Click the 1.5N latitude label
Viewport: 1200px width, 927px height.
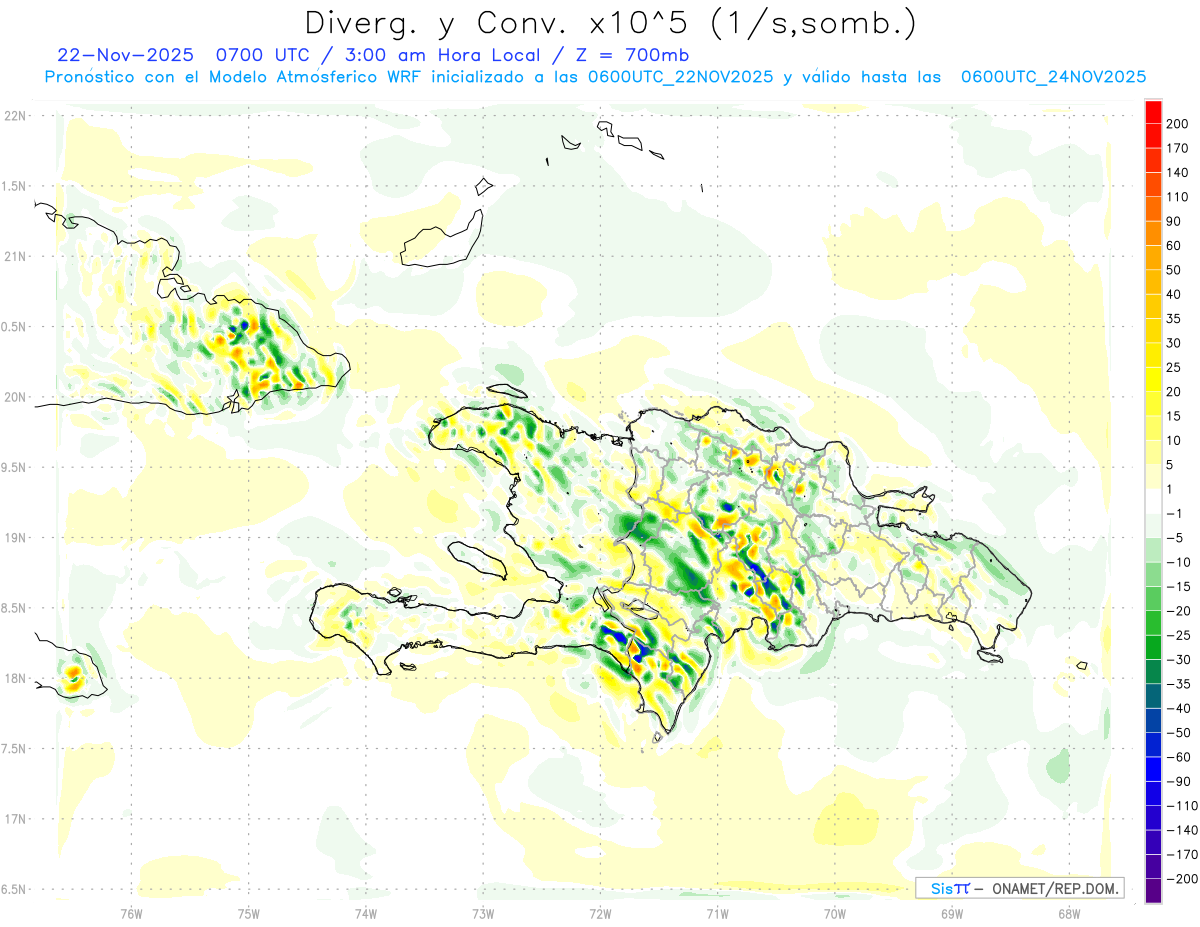pos(14,186)
